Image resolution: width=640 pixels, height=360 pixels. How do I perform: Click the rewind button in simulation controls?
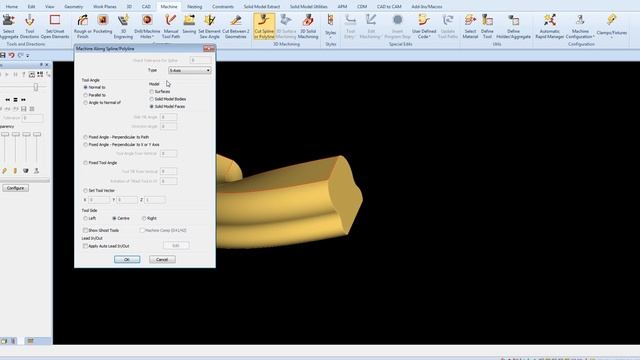pos(7,100)
